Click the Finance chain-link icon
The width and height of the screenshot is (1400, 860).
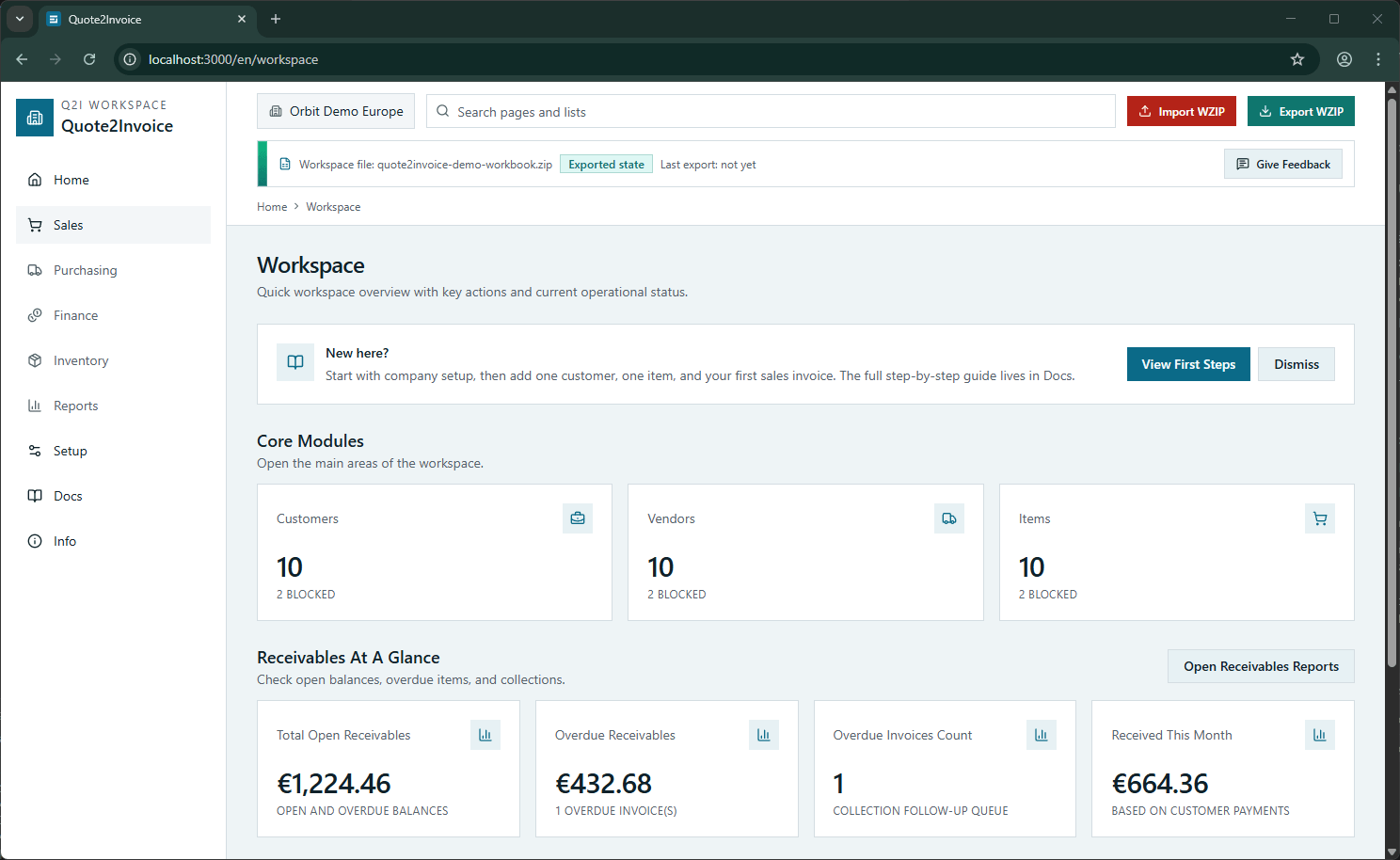[35, 315]
